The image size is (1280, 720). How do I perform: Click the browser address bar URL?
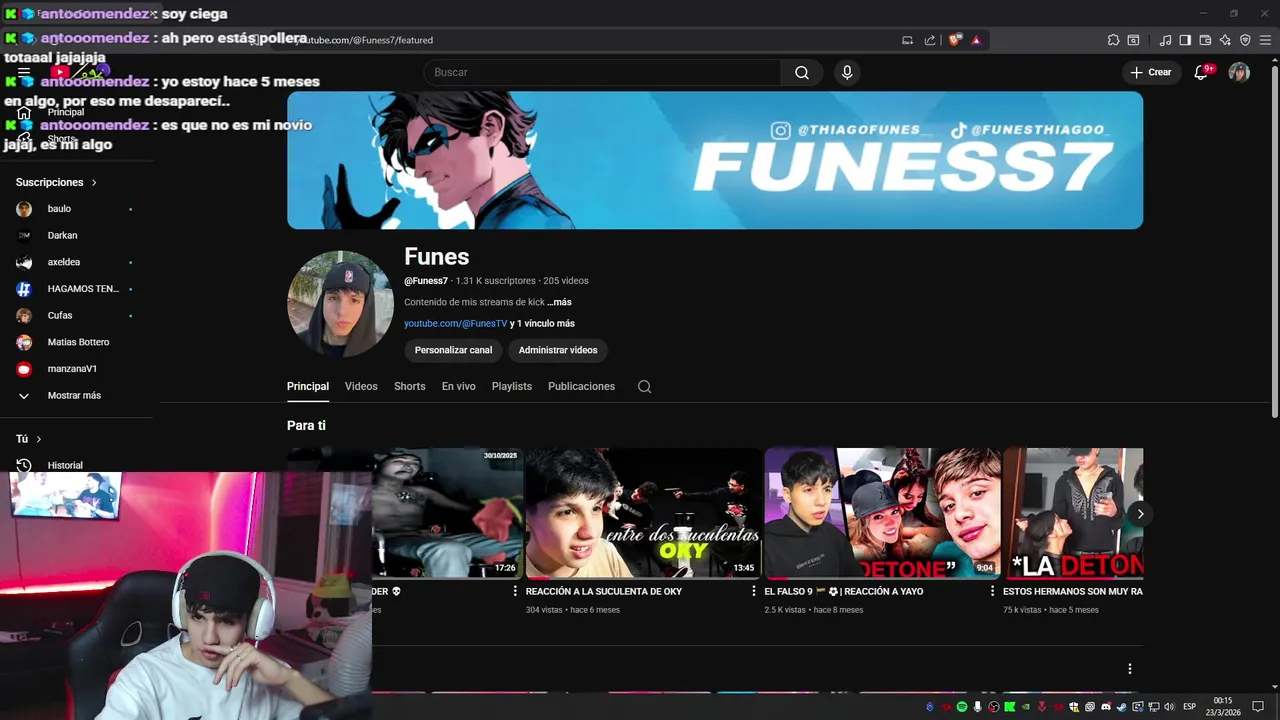pos(366,40)
